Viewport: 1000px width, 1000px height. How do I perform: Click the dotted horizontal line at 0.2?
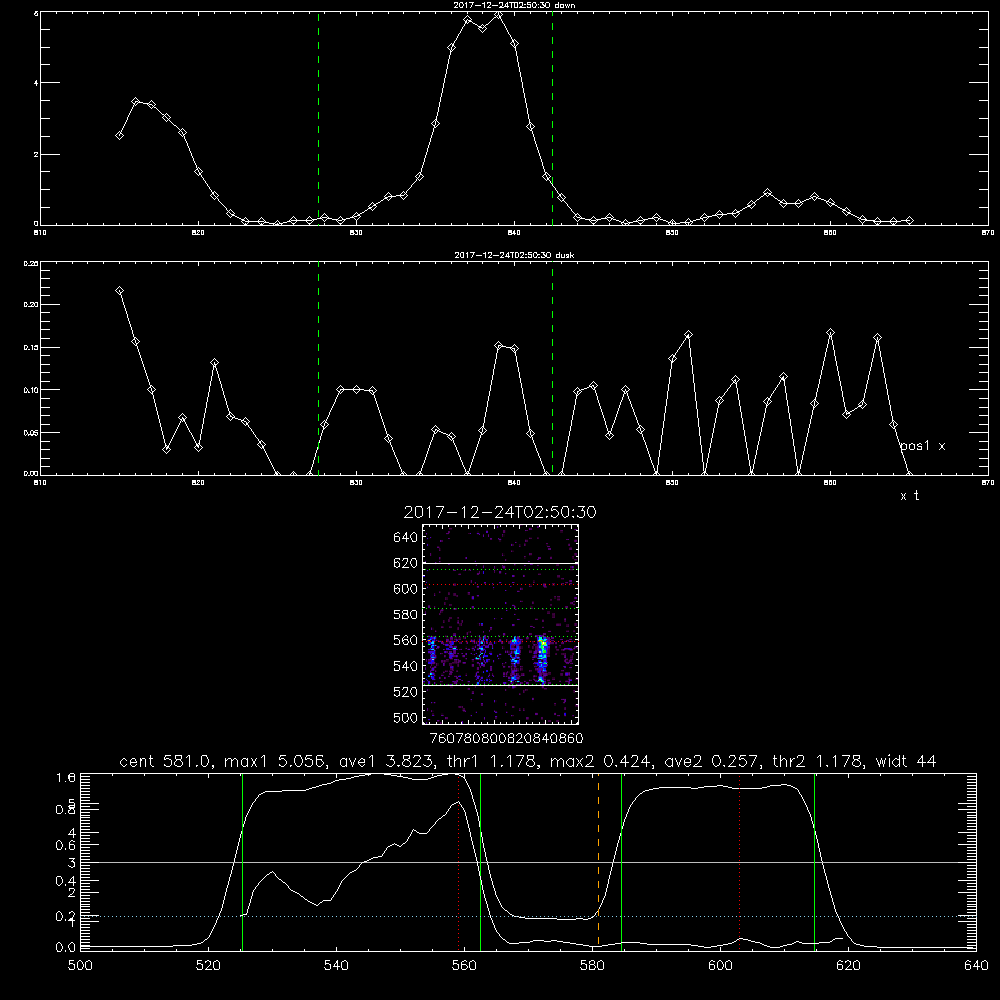(x=528, y=916)
